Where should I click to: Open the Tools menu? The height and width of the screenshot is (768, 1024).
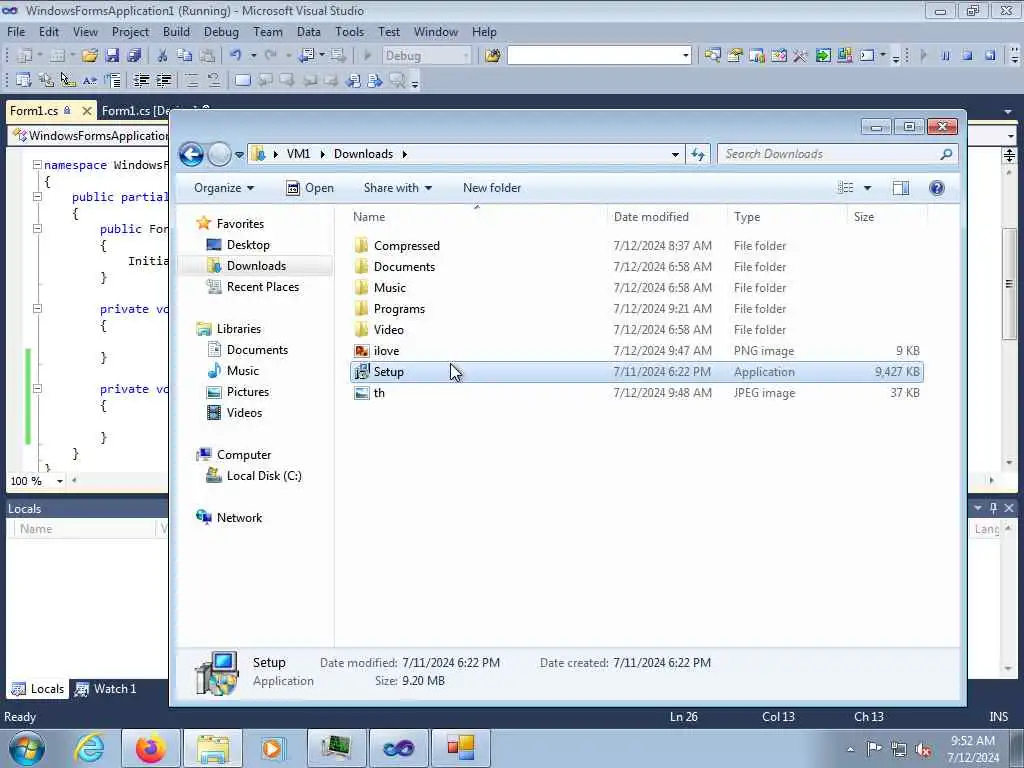click(x=349, y=32)
